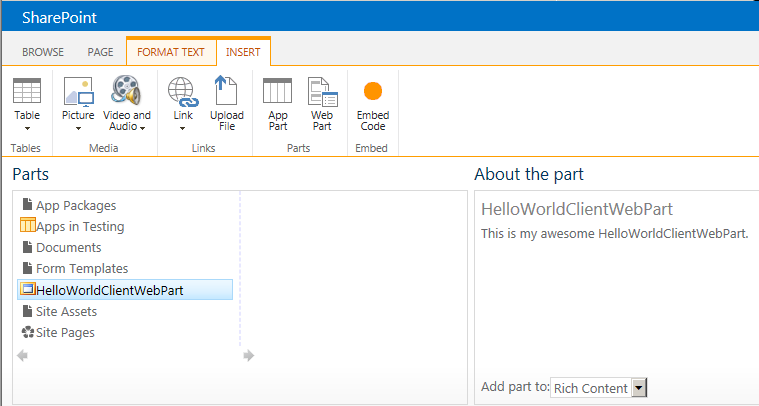The width and height of the screenshot is (759, 406).
Task: Select Apps in Testing part
Action: (80, 226)
